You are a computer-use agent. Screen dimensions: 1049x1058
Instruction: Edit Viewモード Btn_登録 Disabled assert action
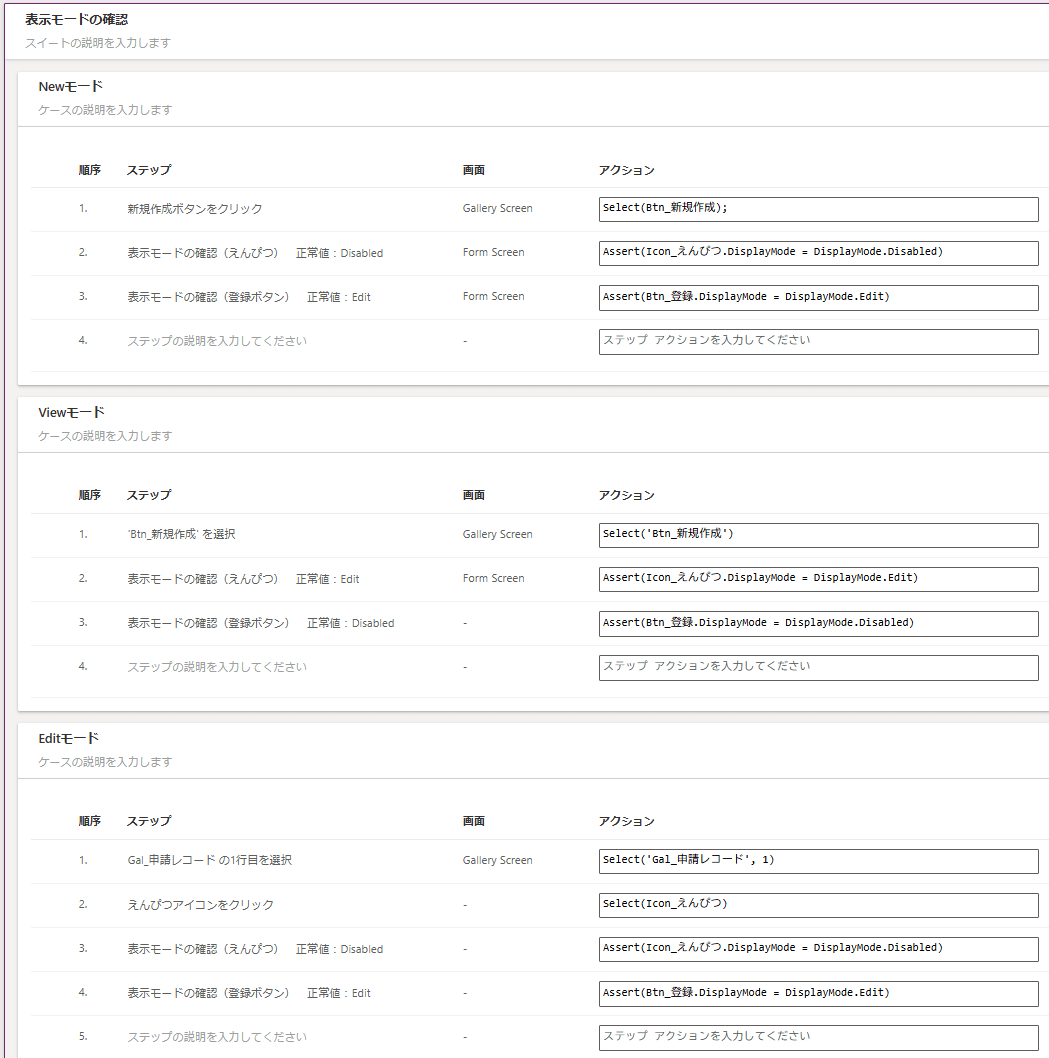pos(818,623)
